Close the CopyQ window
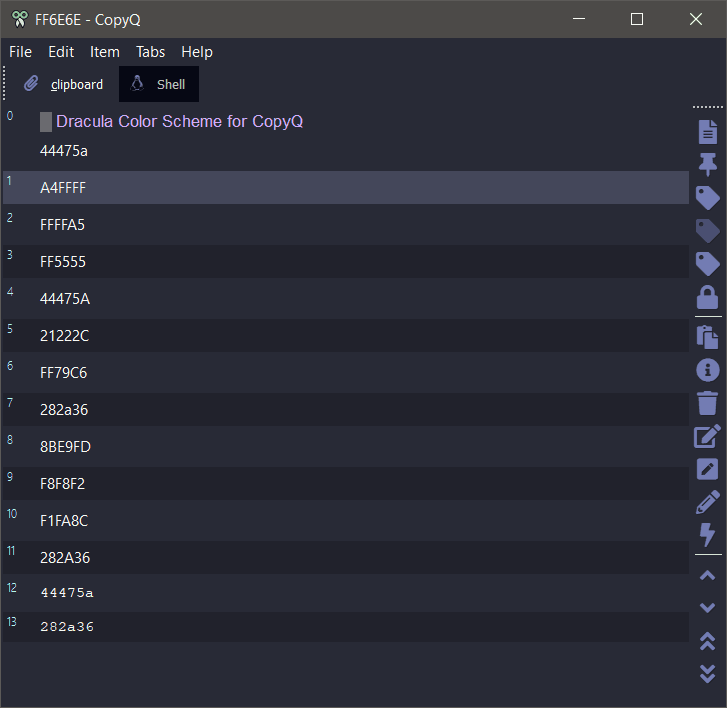Viewport: 727px width, 708px height. click(696, 19)
